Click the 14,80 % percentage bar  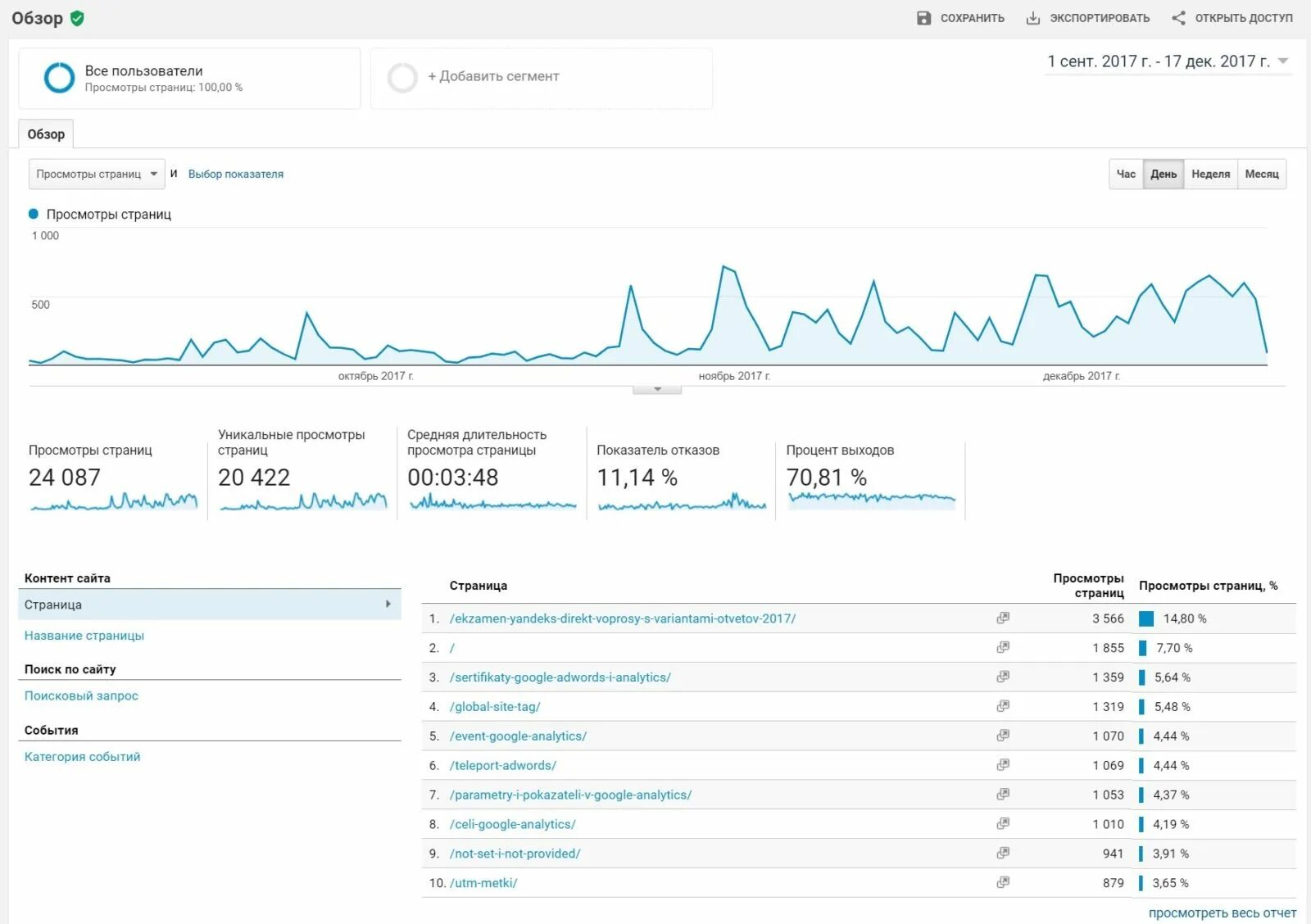pos(1146,618)
